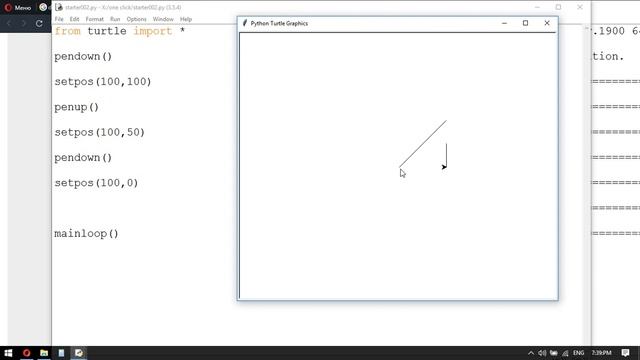Click the Opera Menu button
640x360 pixels.
click(18, 7)
